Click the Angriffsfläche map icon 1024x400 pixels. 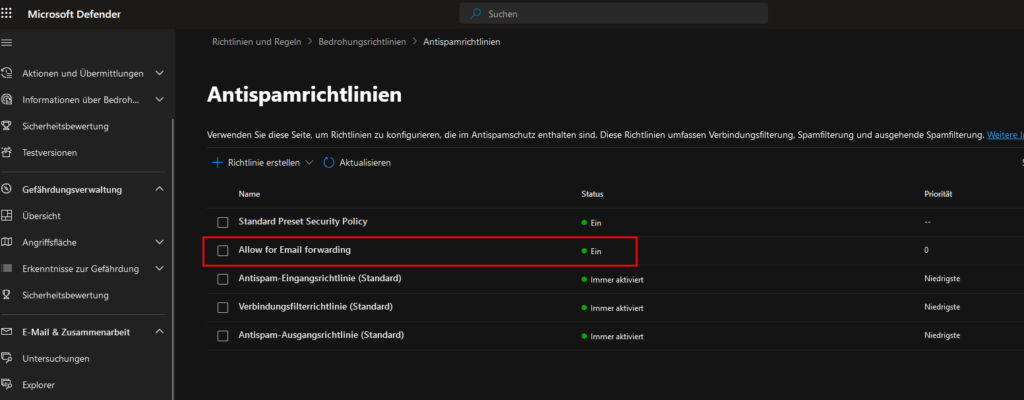click(x=7, y=242)
